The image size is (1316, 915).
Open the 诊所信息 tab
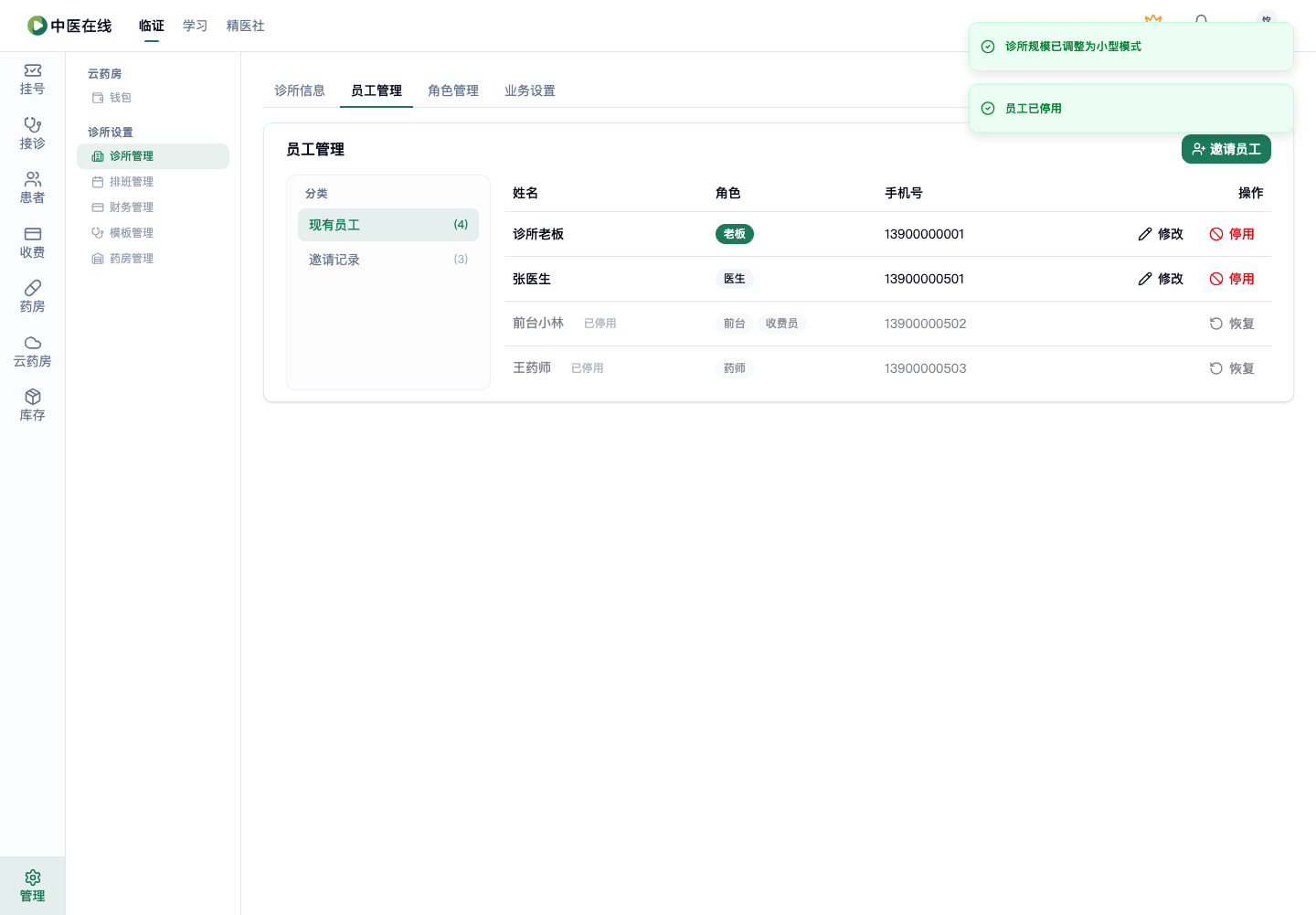tap(300, 90)
